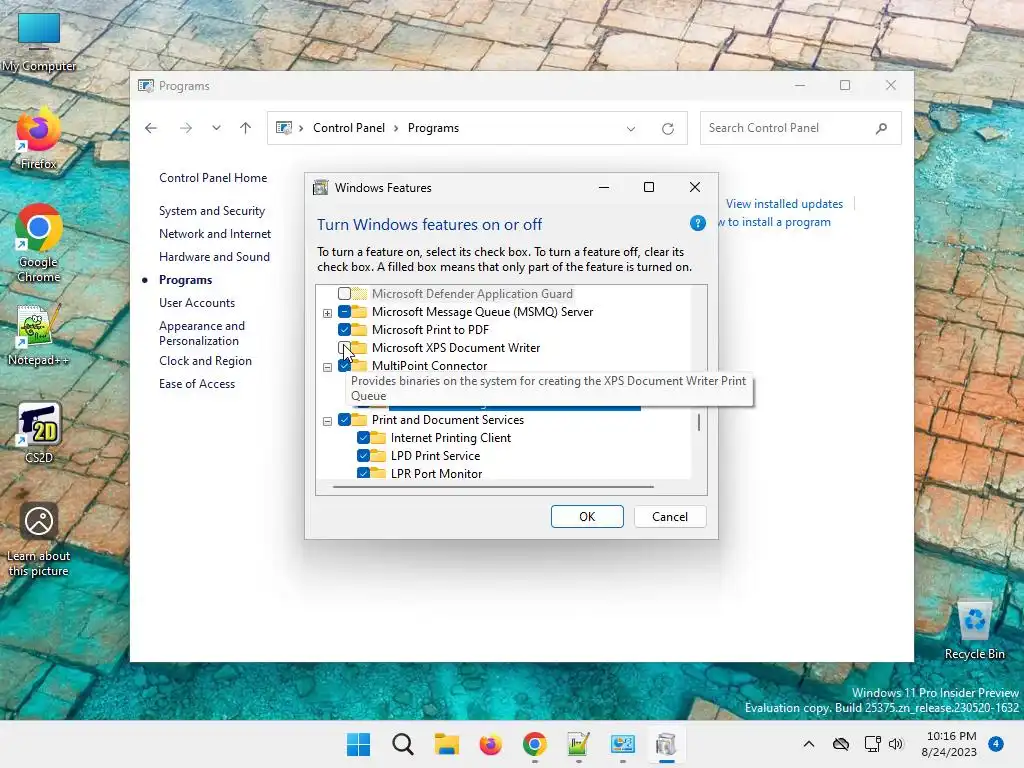
Task: Click the vertical scrollbar thumb in features list
Action: (x=699, y=422)
